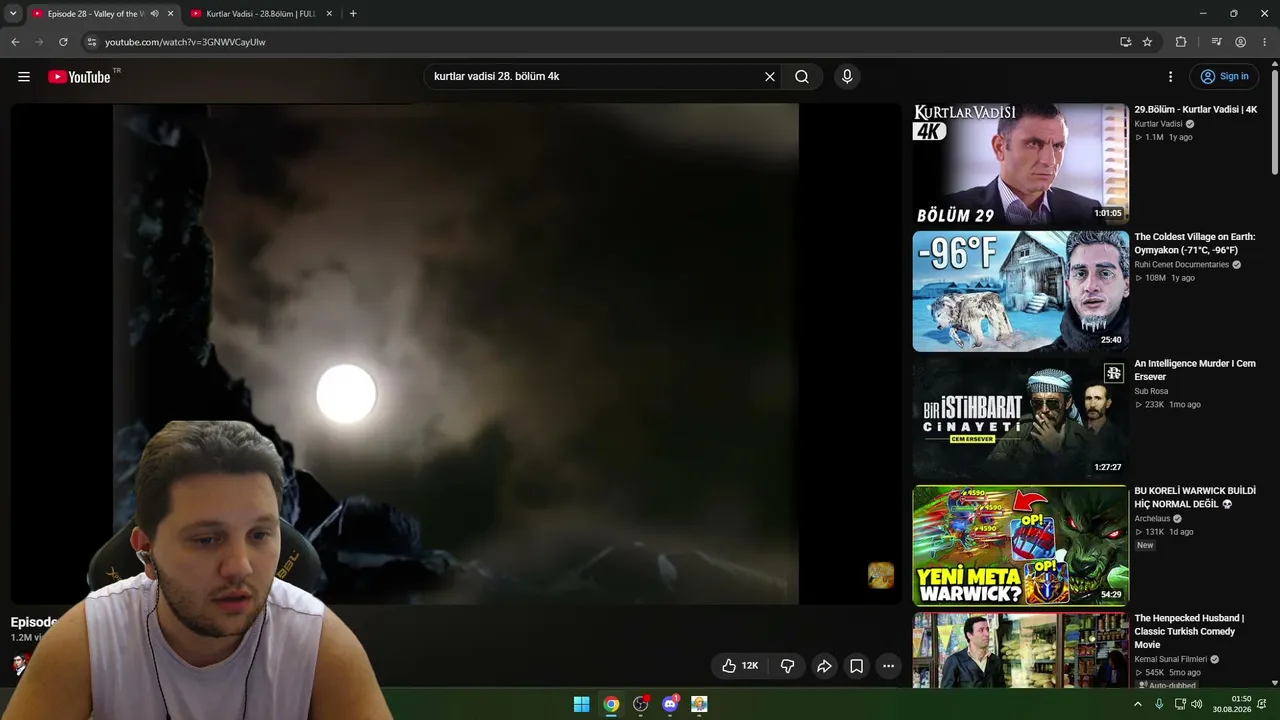Open the tab search dropdown arrow

pyautogui.click(x=13, y=14)
